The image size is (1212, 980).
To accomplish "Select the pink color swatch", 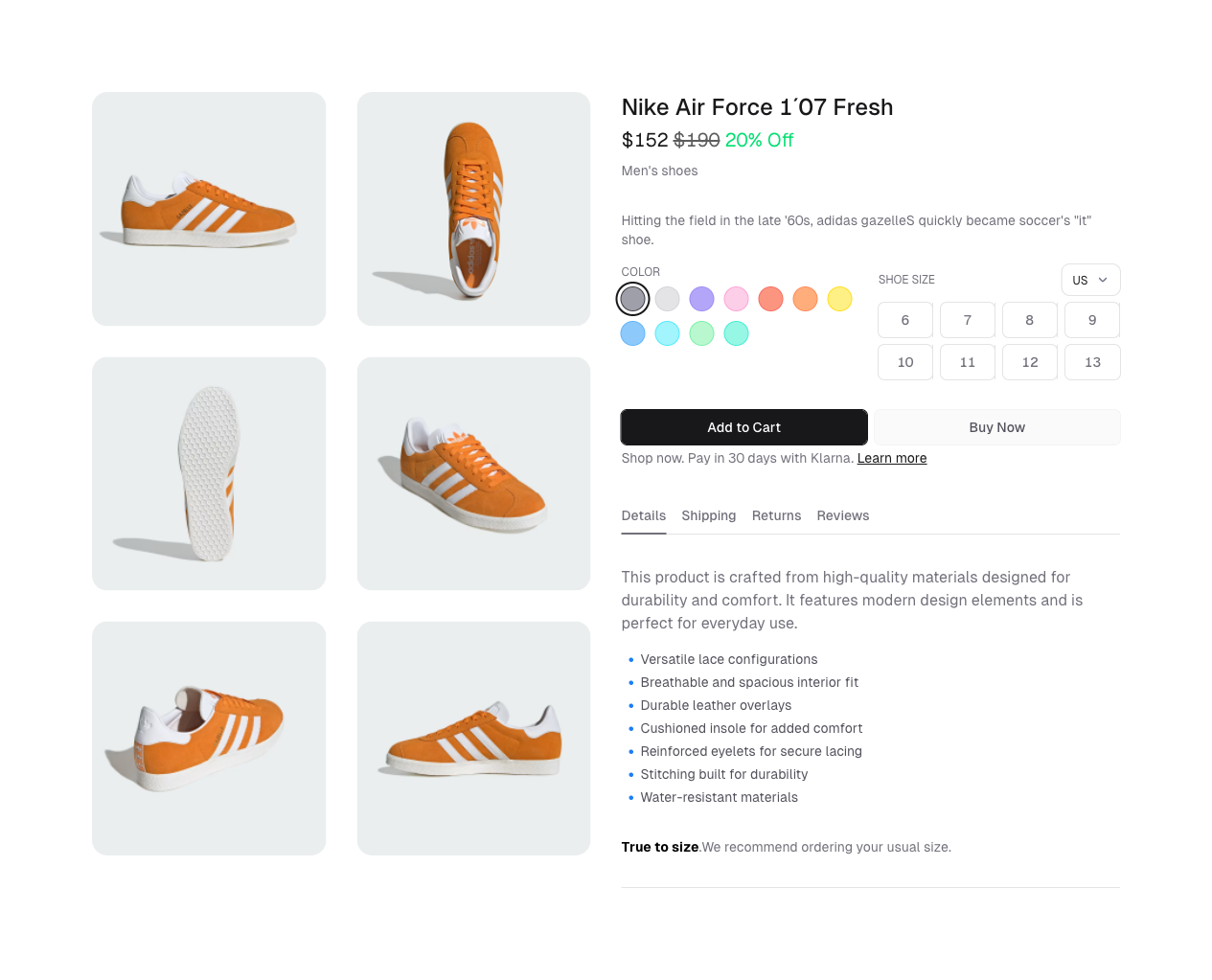I will click(x=736, y=298).
